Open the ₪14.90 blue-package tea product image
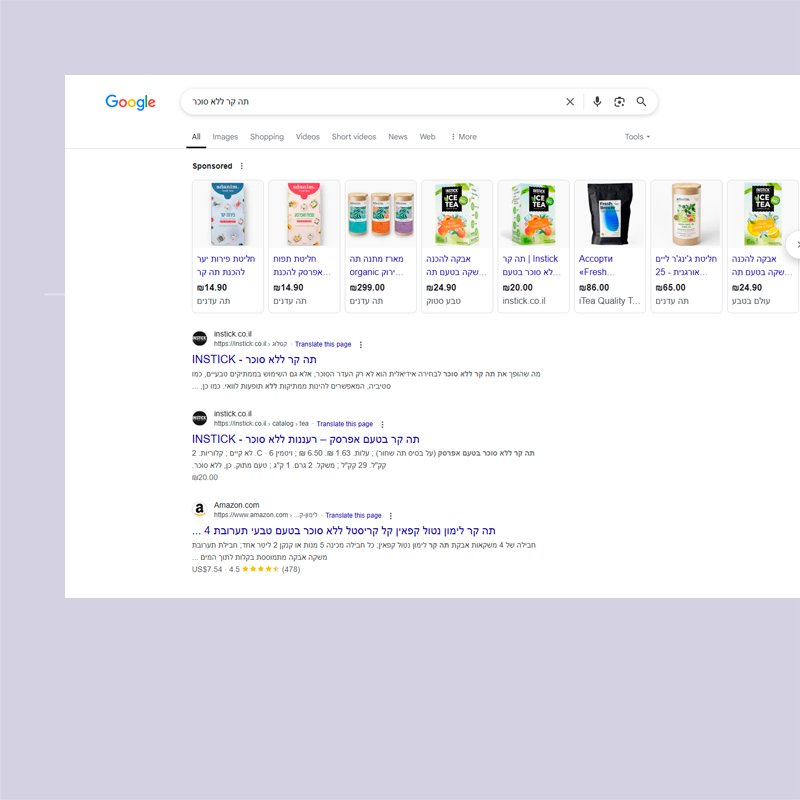800x800 pixels. (228, 214)
